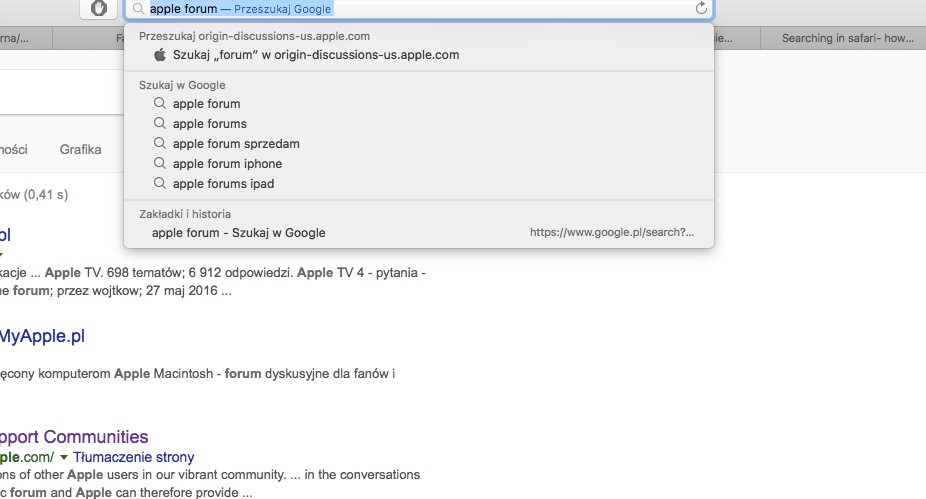Click magnifier icon beside 'apple forum iphone'

[159, 164]
